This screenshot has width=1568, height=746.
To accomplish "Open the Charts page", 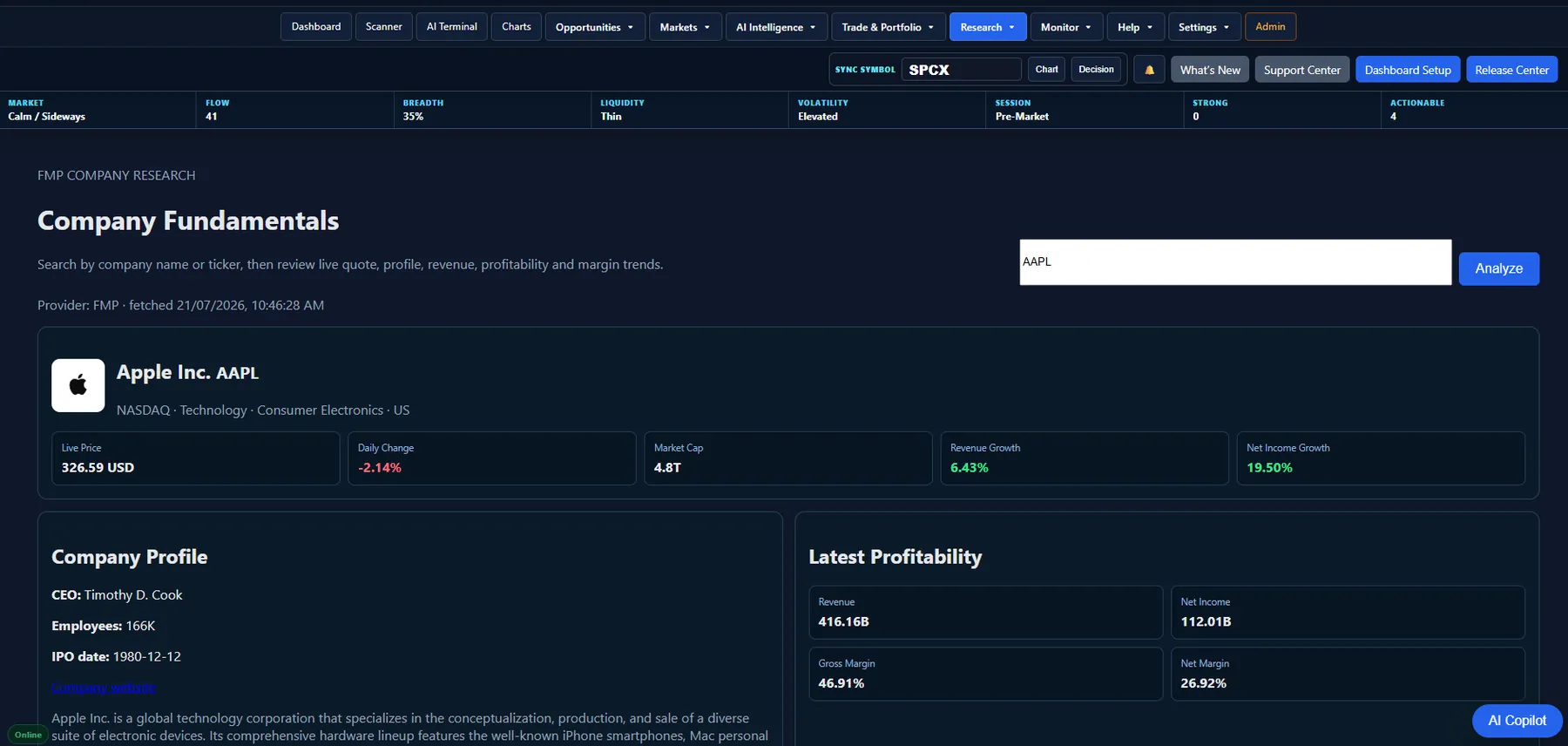I will (x=517, y=27).
